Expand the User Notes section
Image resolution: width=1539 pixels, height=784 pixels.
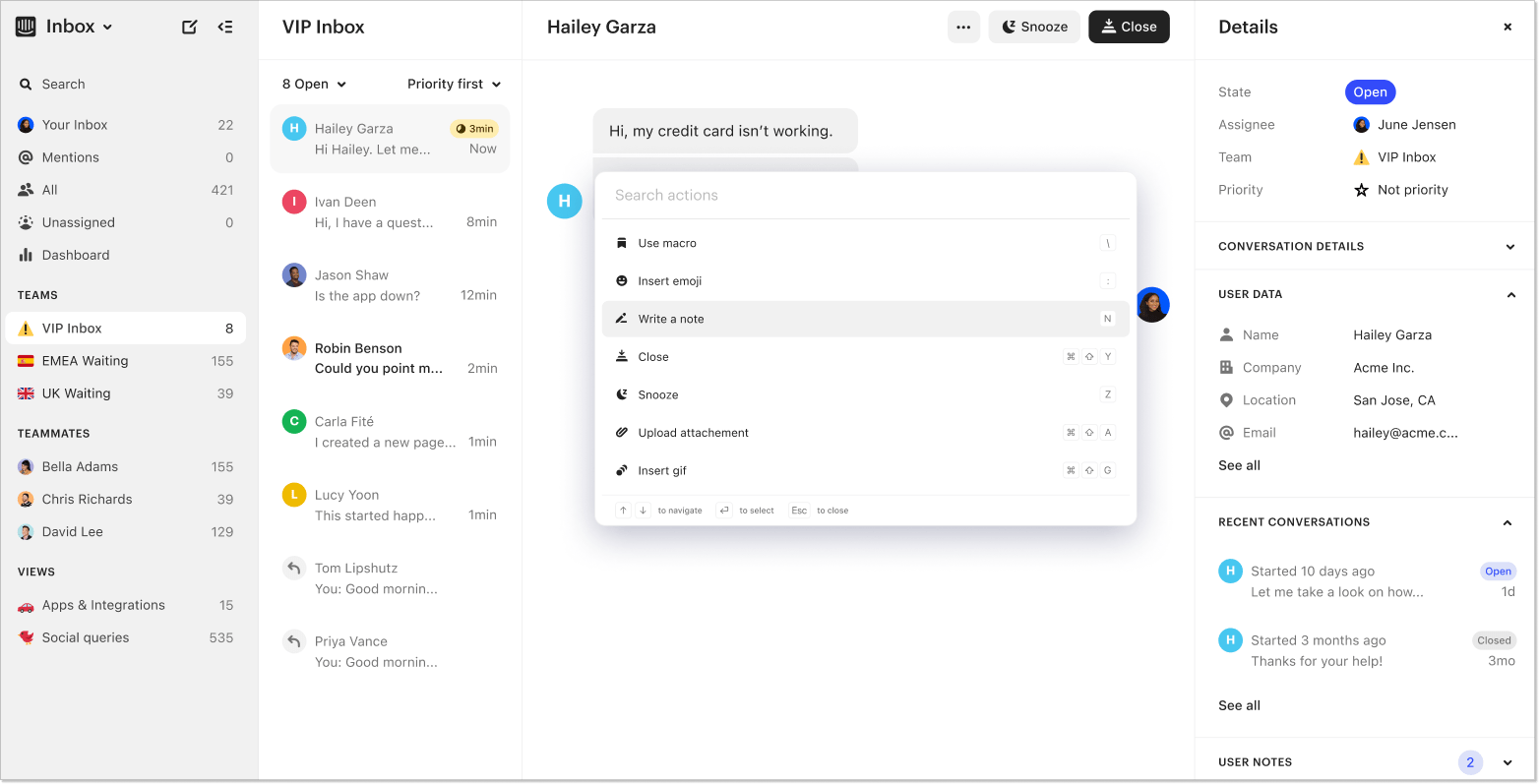coord(1508,763)
